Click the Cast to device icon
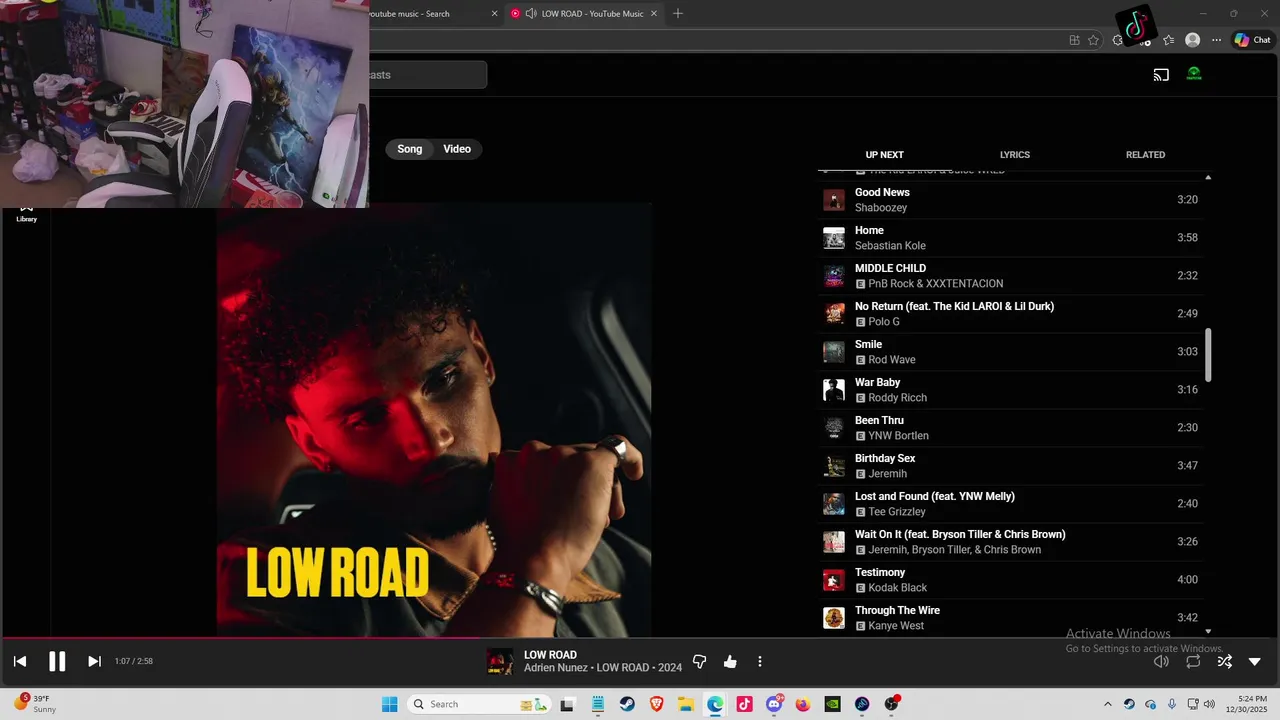This screenshot has width=1280, height=720. (1161, 74)
